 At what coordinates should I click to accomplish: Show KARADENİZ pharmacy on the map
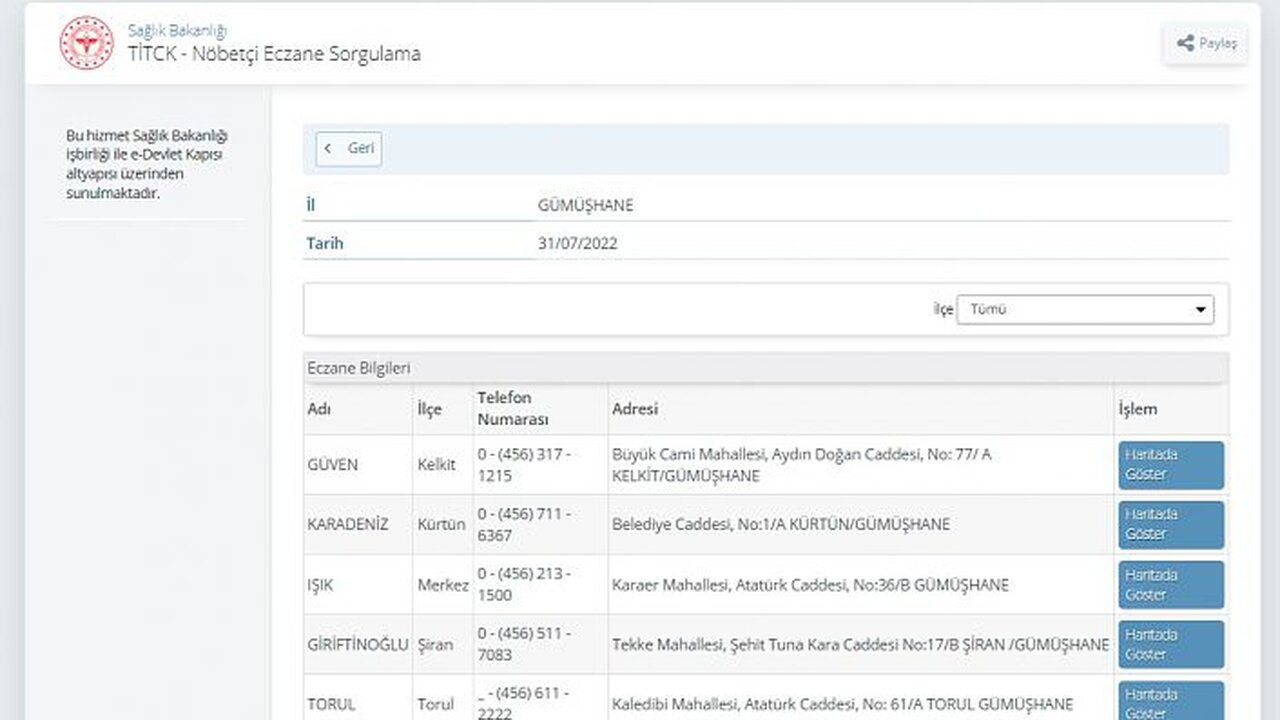[1170, 525]
